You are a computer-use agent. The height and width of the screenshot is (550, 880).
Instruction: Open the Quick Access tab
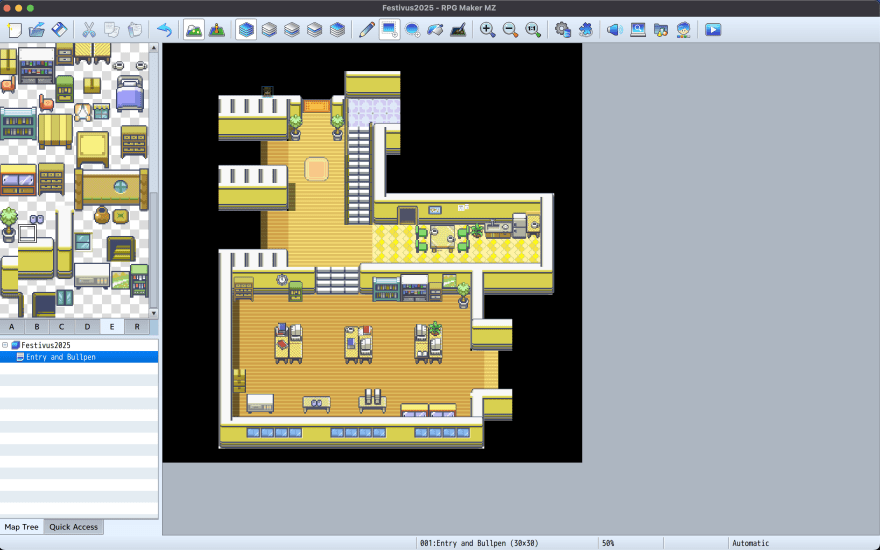[74, 527]
